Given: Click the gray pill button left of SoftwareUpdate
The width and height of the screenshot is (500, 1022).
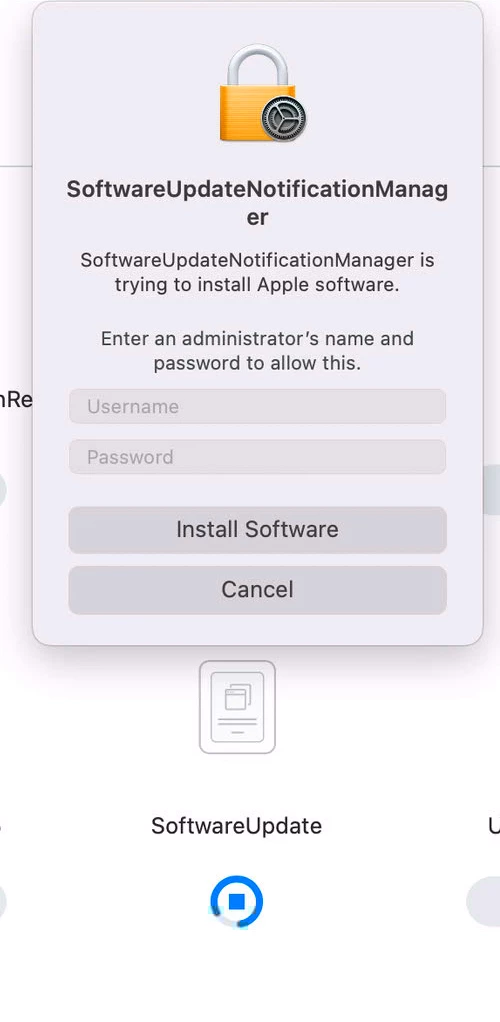Looking at the screenshot, I should pos(3,901).
